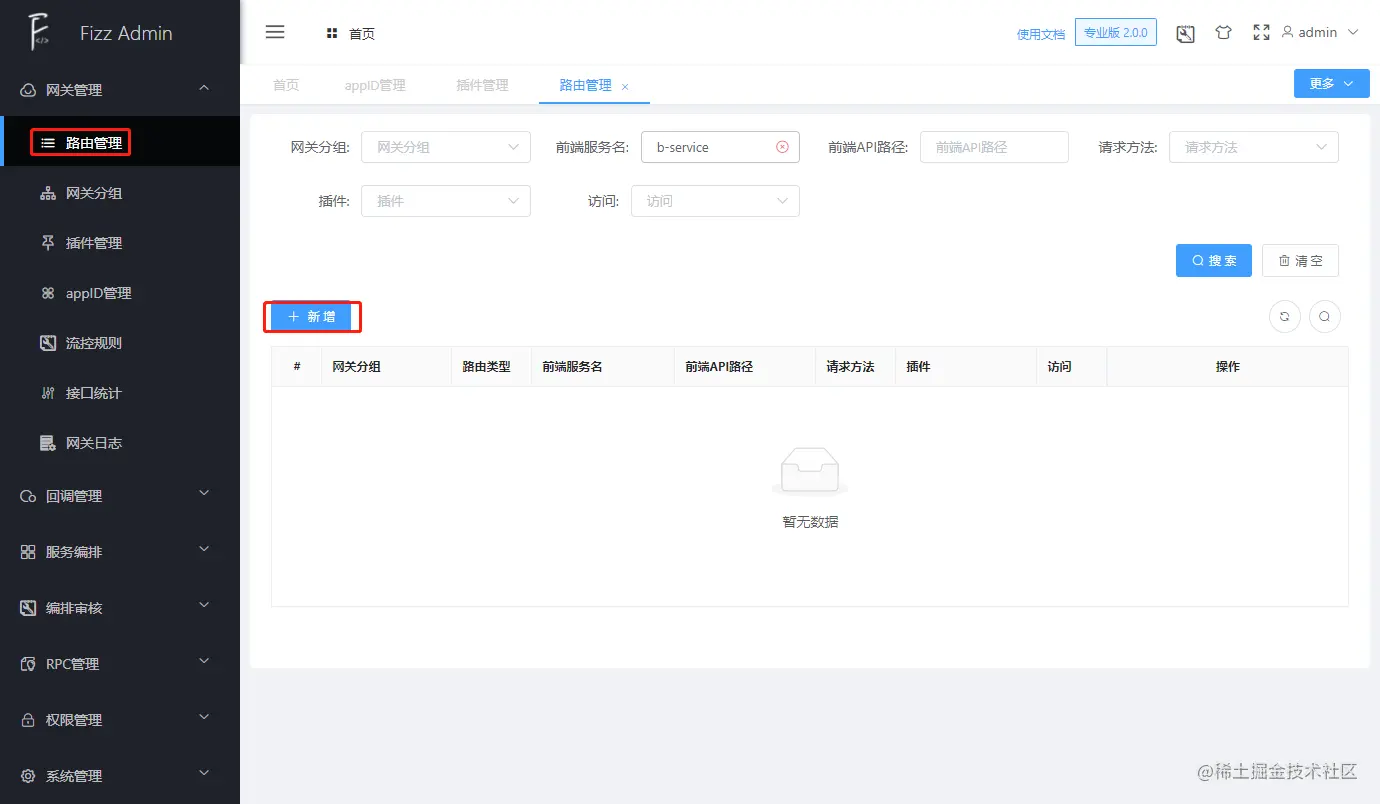Screen dimensions: 1380x804
Task: Switch to the 插件管理 tab
Action: click(481, 85)
